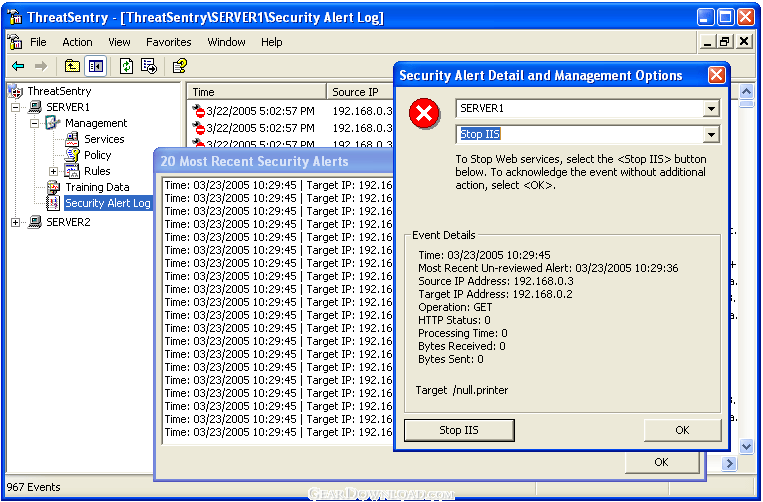Screen dimensions: 763x502
Task: Open the Favorites menu
Action: pos(168,42)
